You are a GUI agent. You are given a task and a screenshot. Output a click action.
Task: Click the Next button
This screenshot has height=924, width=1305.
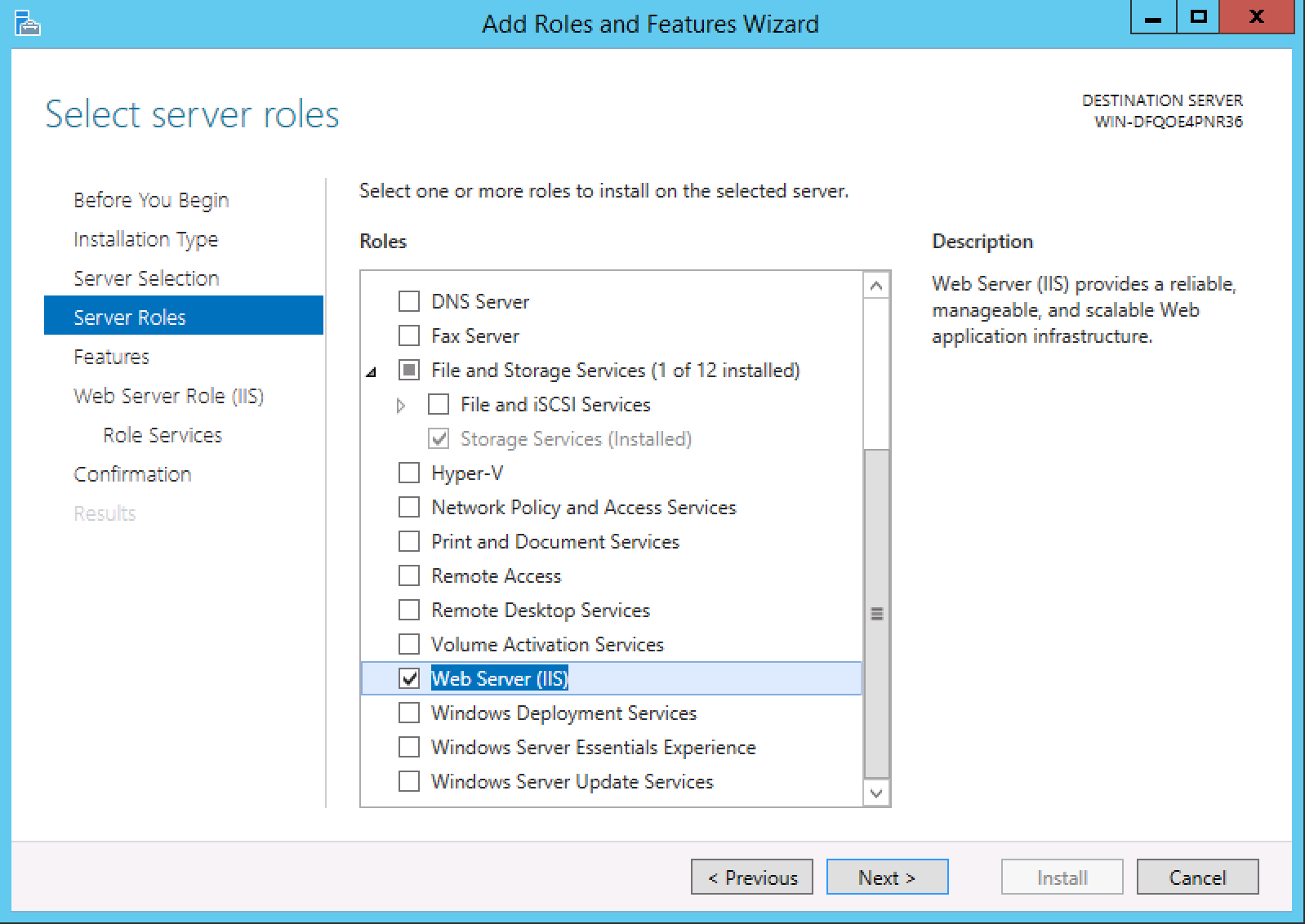(887, 877)
